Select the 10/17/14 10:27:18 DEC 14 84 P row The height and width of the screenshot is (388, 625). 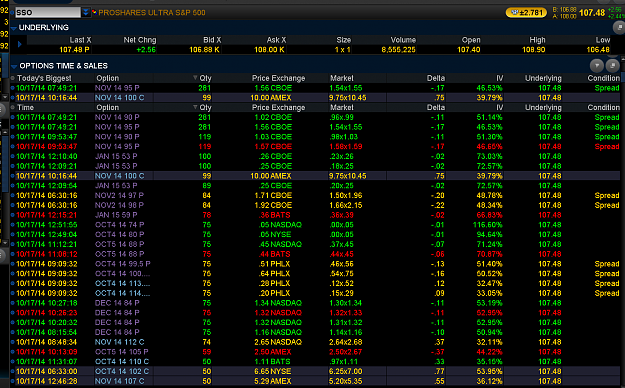tap(317, 303)
